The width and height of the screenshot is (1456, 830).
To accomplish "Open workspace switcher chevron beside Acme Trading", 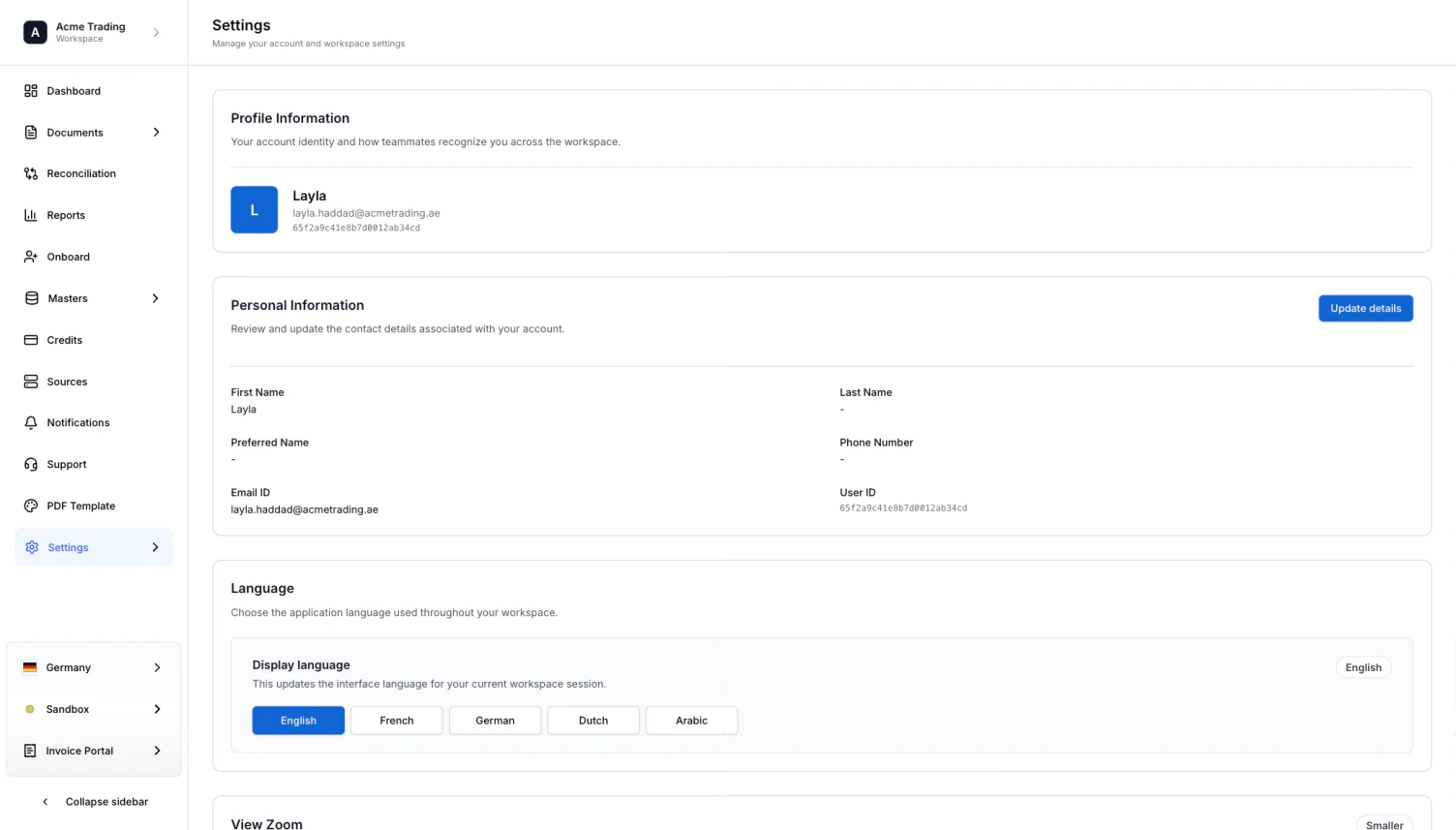I will coord(156,32).
